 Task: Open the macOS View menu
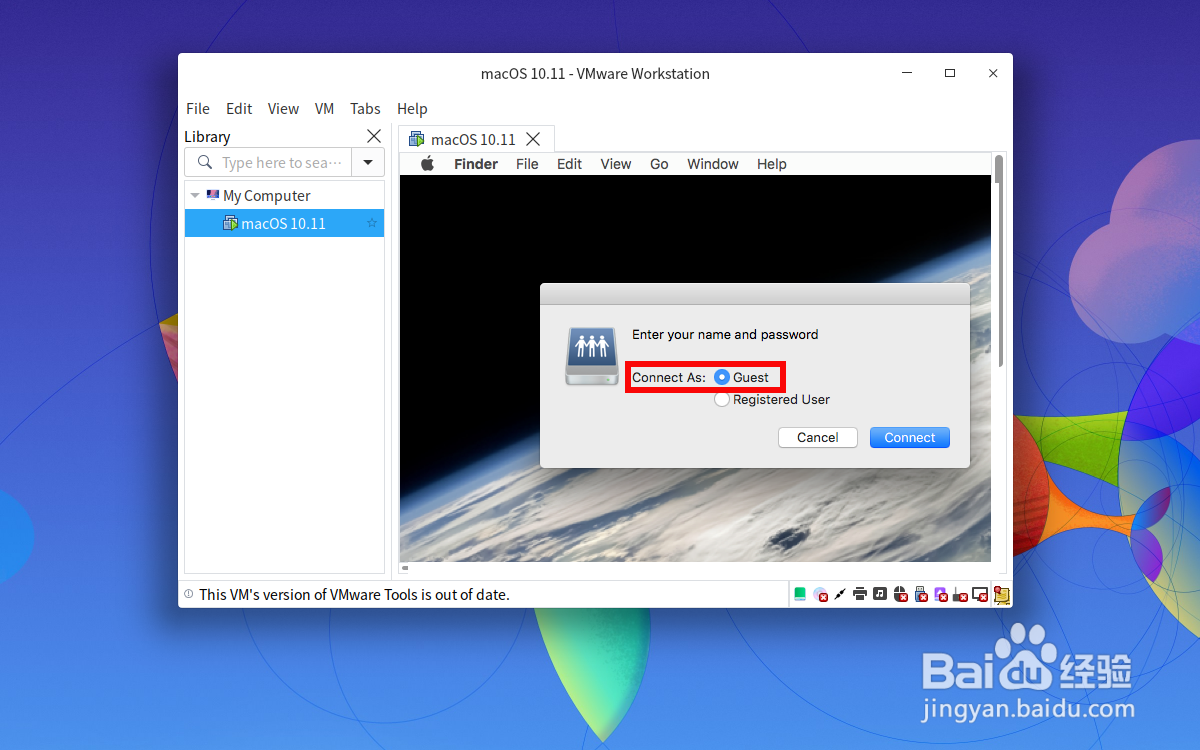pos(615,164)
